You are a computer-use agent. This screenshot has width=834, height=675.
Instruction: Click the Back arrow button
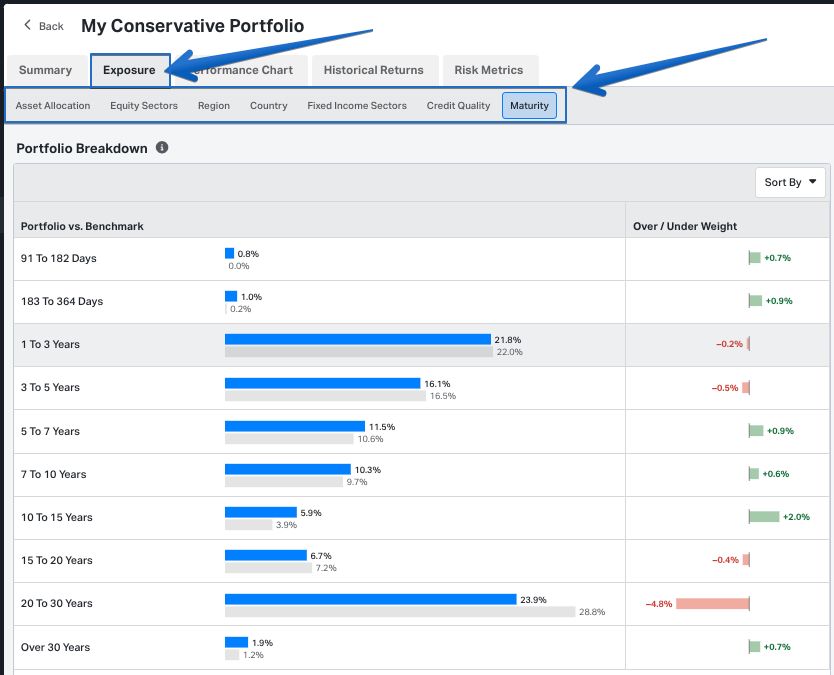point(43,26)
